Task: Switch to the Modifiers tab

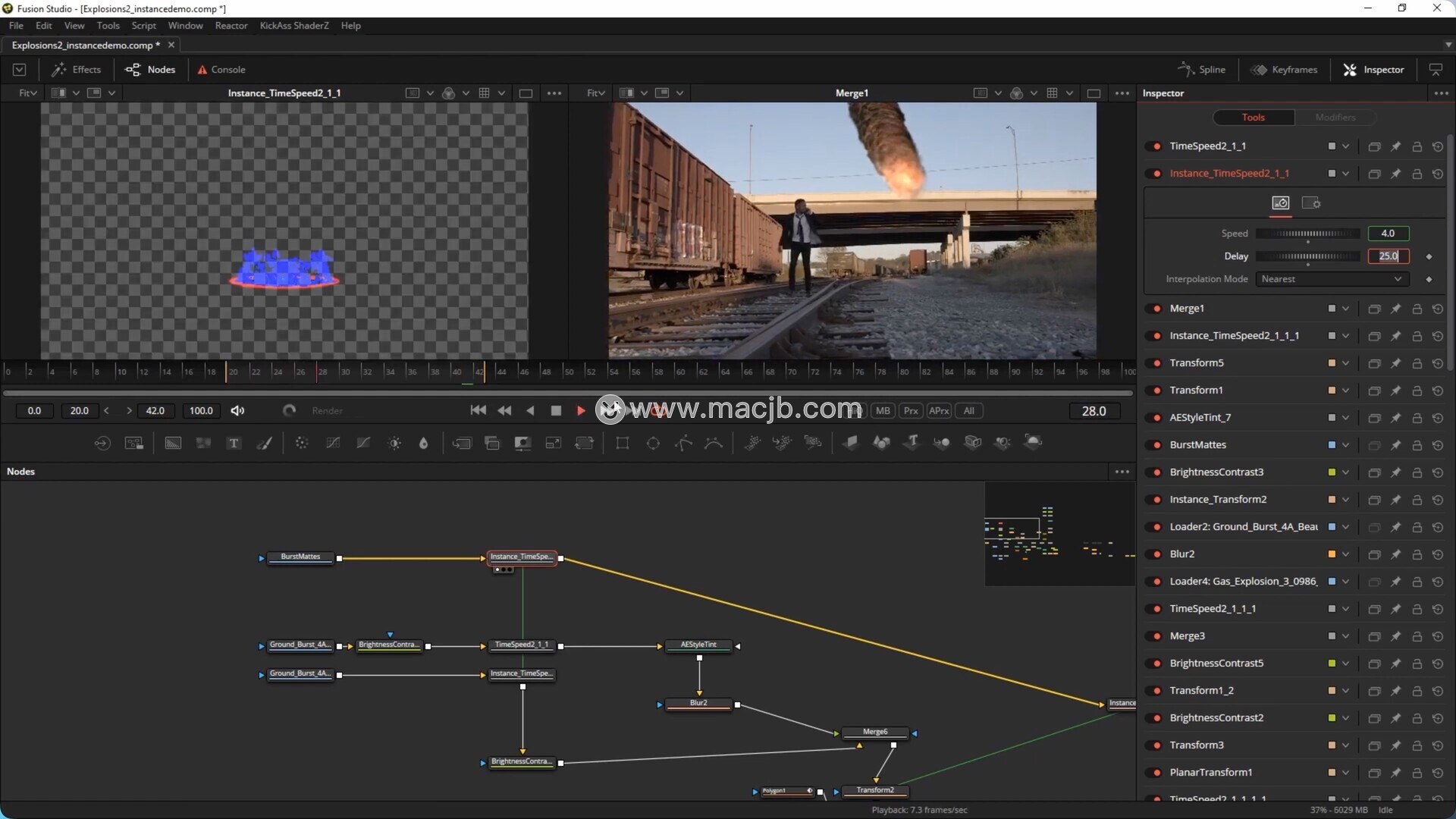Action: click(1335, 118)
